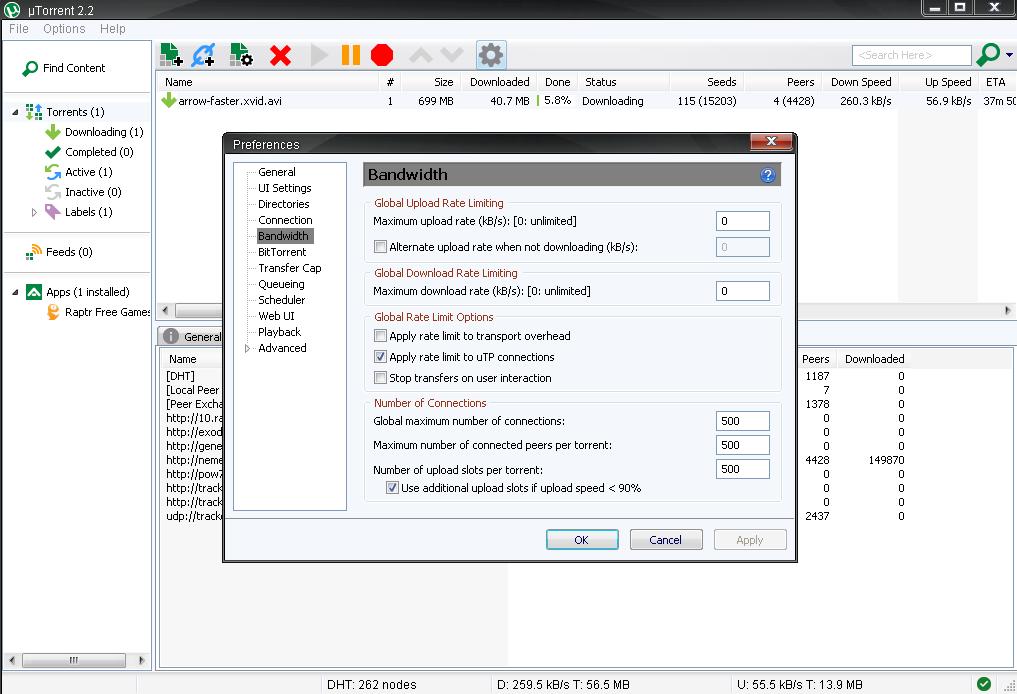Close the Preferences dialog with red X
1017x694 pixels.
click(771, 141)
